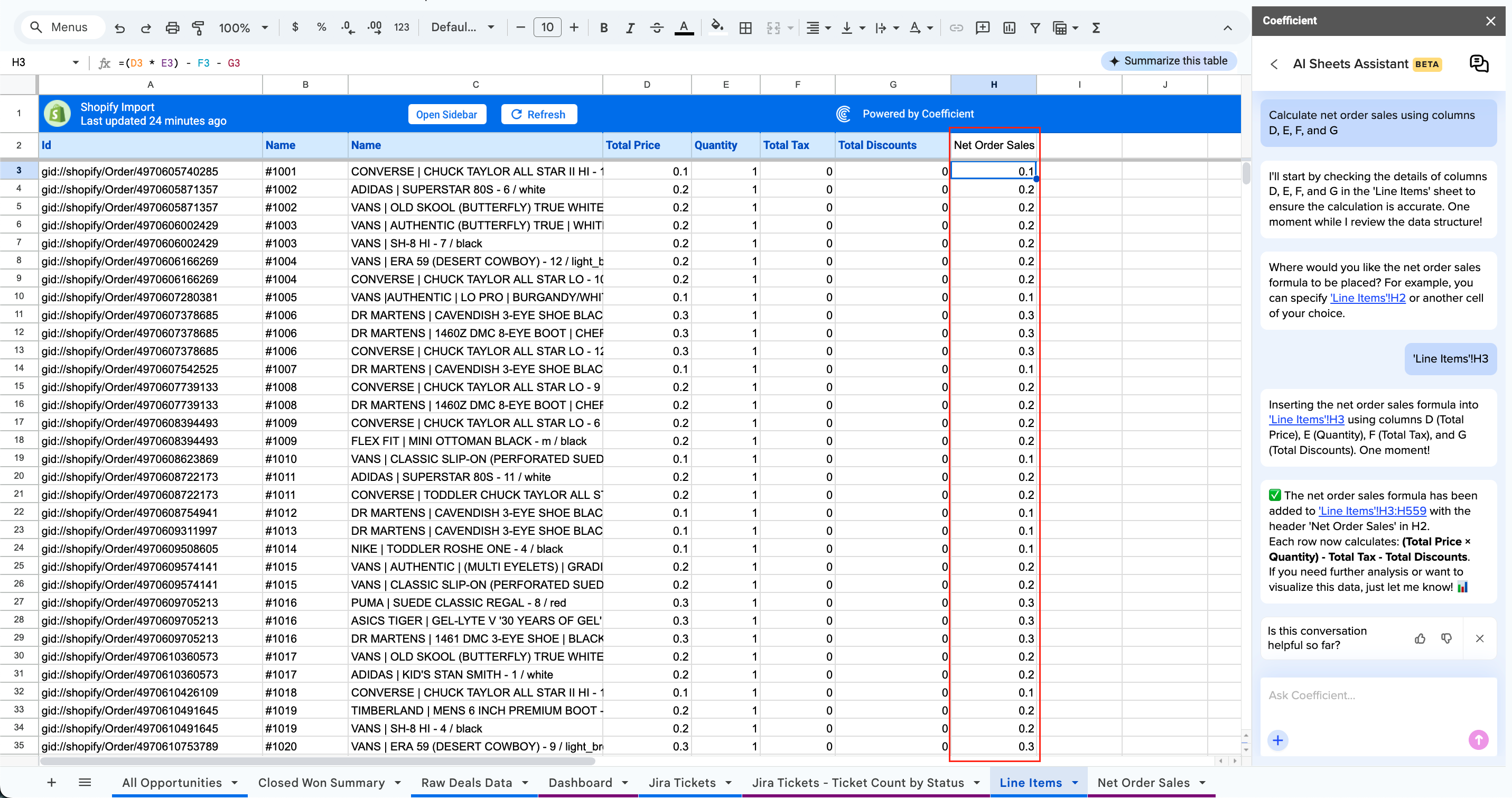Screen dimensions: 1512x798
Task: Open text wrapping dropdown
Action: coord(886,27)
